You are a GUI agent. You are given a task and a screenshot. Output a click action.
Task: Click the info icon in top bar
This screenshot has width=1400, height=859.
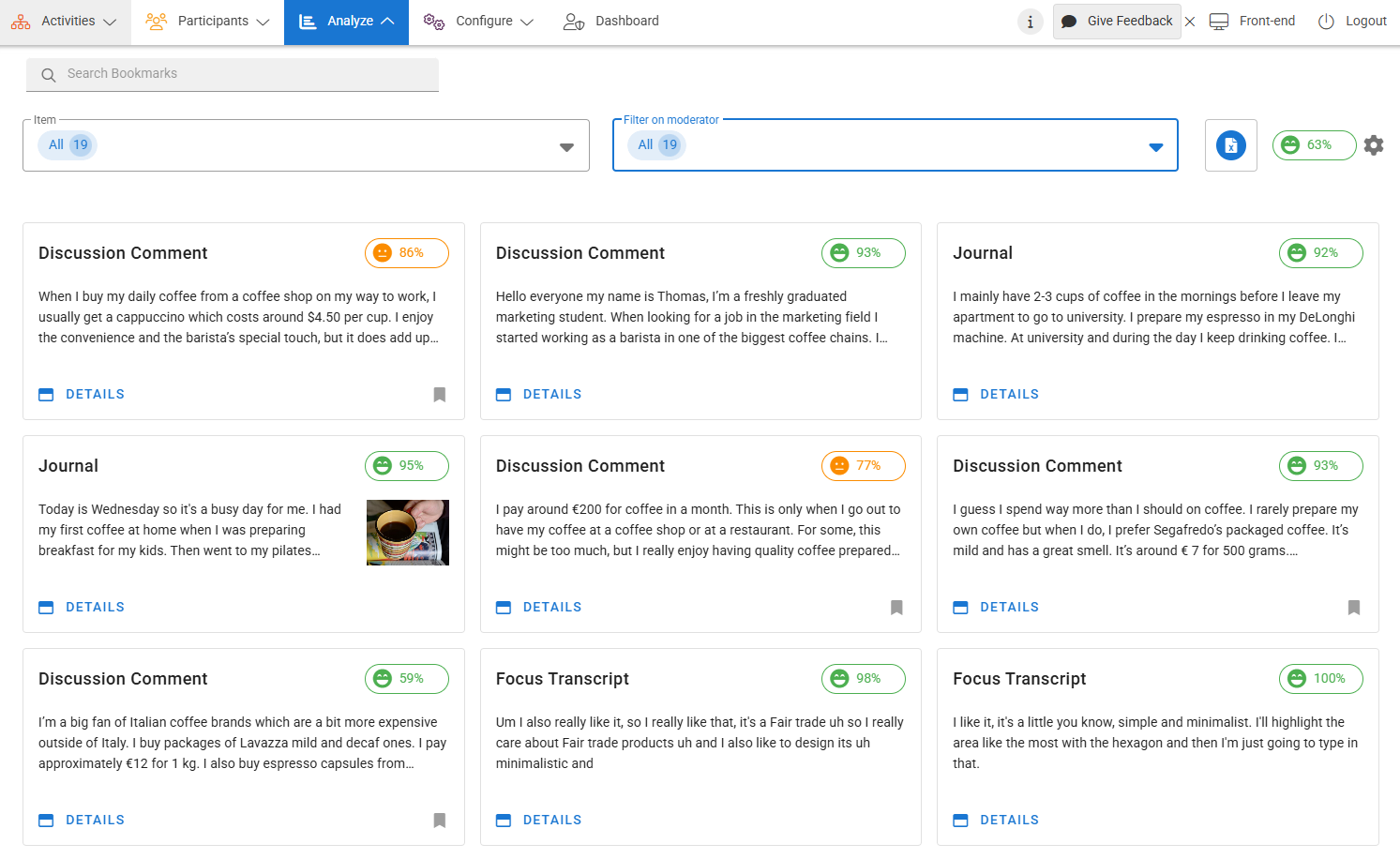pyautogui.click(x=1030, y=22)
